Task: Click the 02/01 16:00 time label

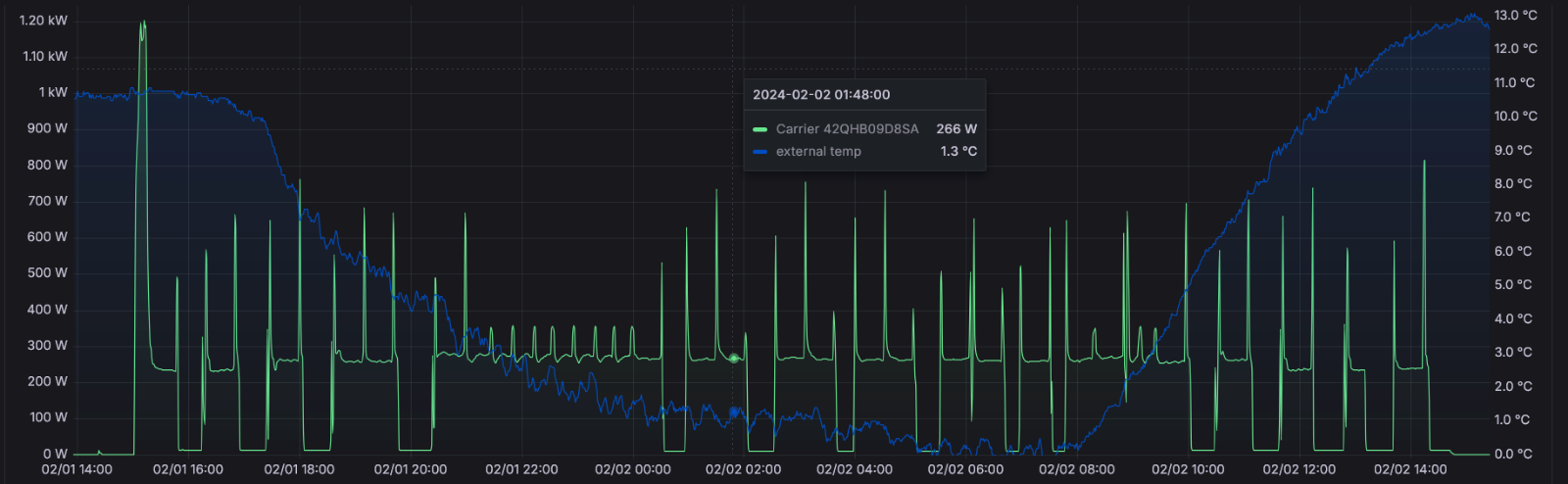Action: [x=188, y=470]
